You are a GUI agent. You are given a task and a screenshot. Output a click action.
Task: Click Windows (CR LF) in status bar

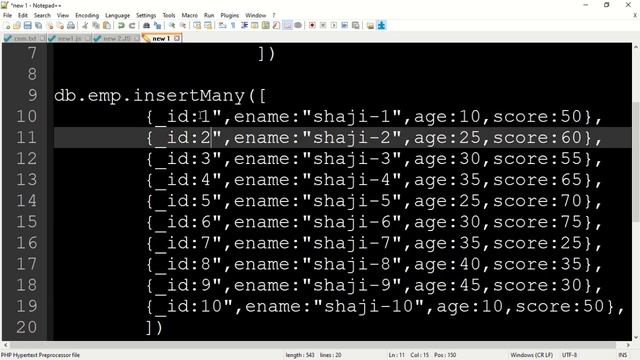coord(531,355)
